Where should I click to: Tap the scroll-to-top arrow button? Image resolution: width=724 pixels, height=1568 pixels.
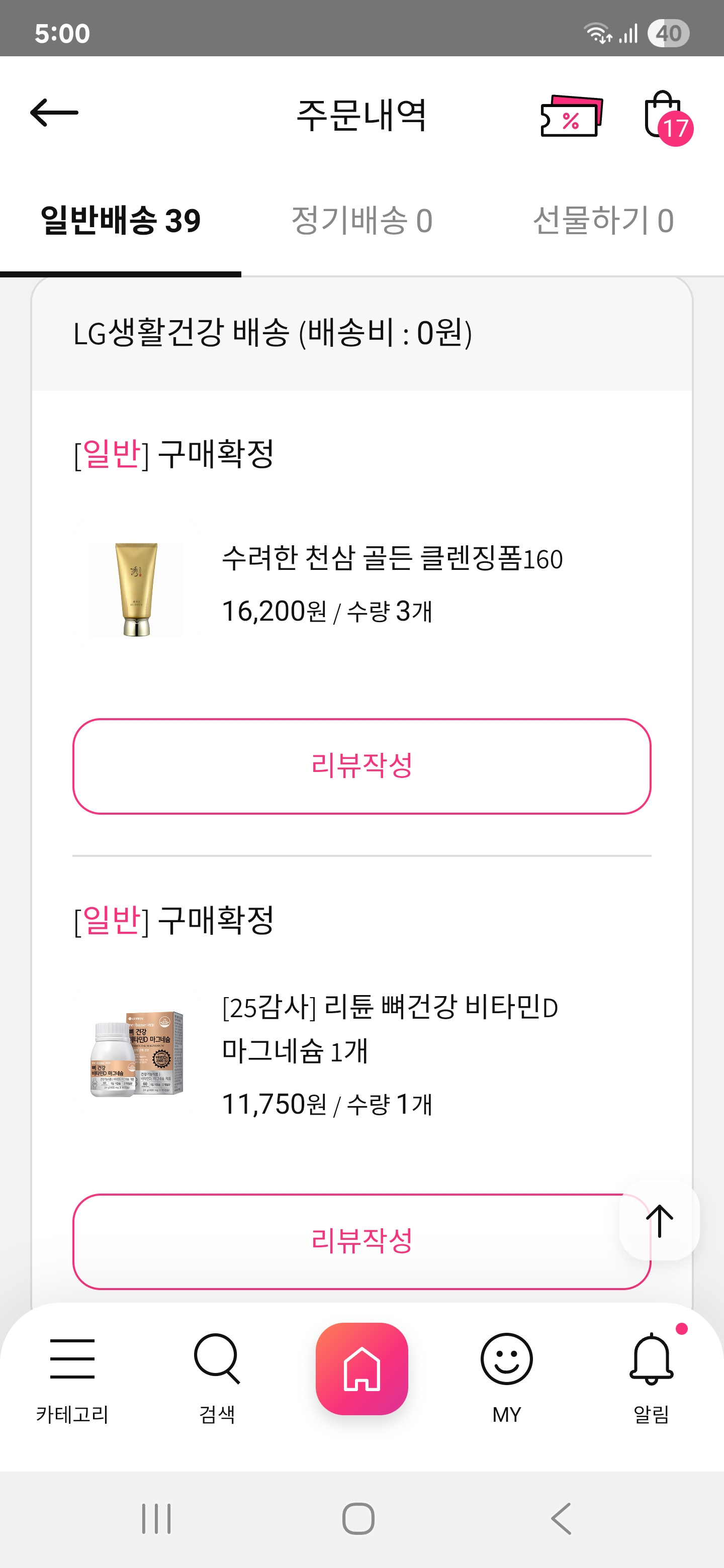tap(659, 1220)
